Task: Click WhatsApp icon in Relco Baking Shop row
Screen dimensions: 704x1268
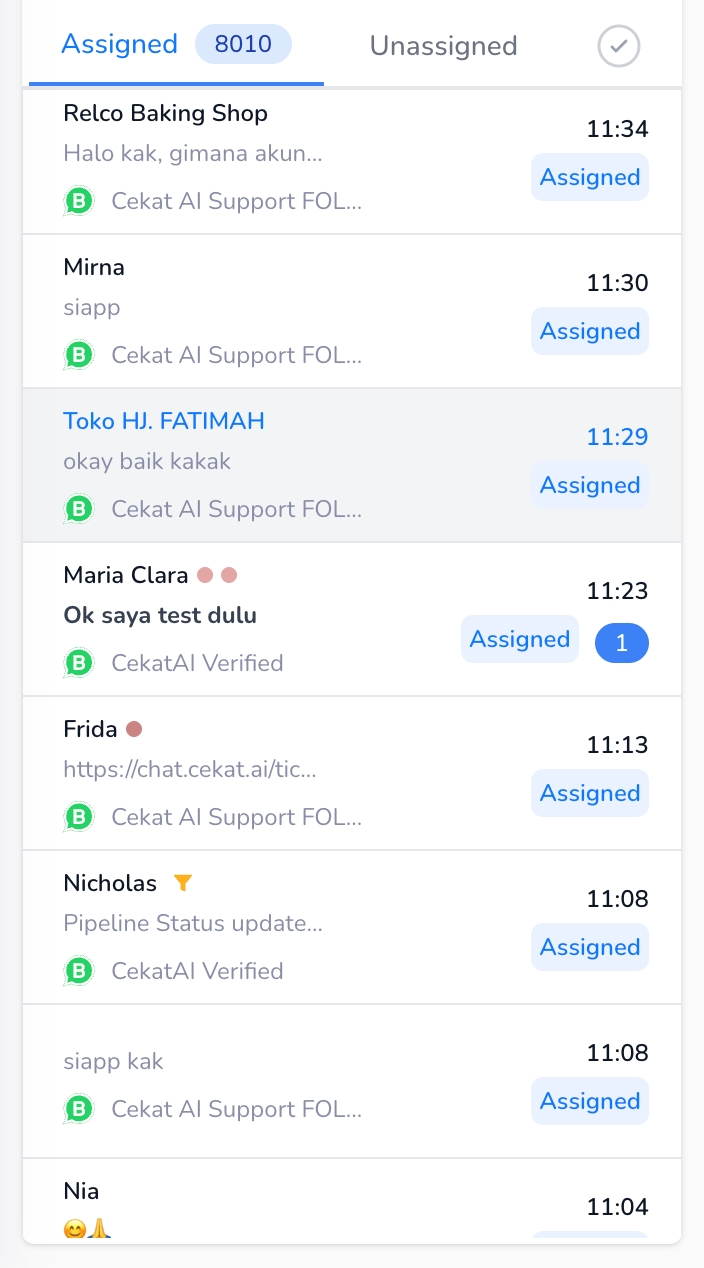Action: tap(79, 202)
